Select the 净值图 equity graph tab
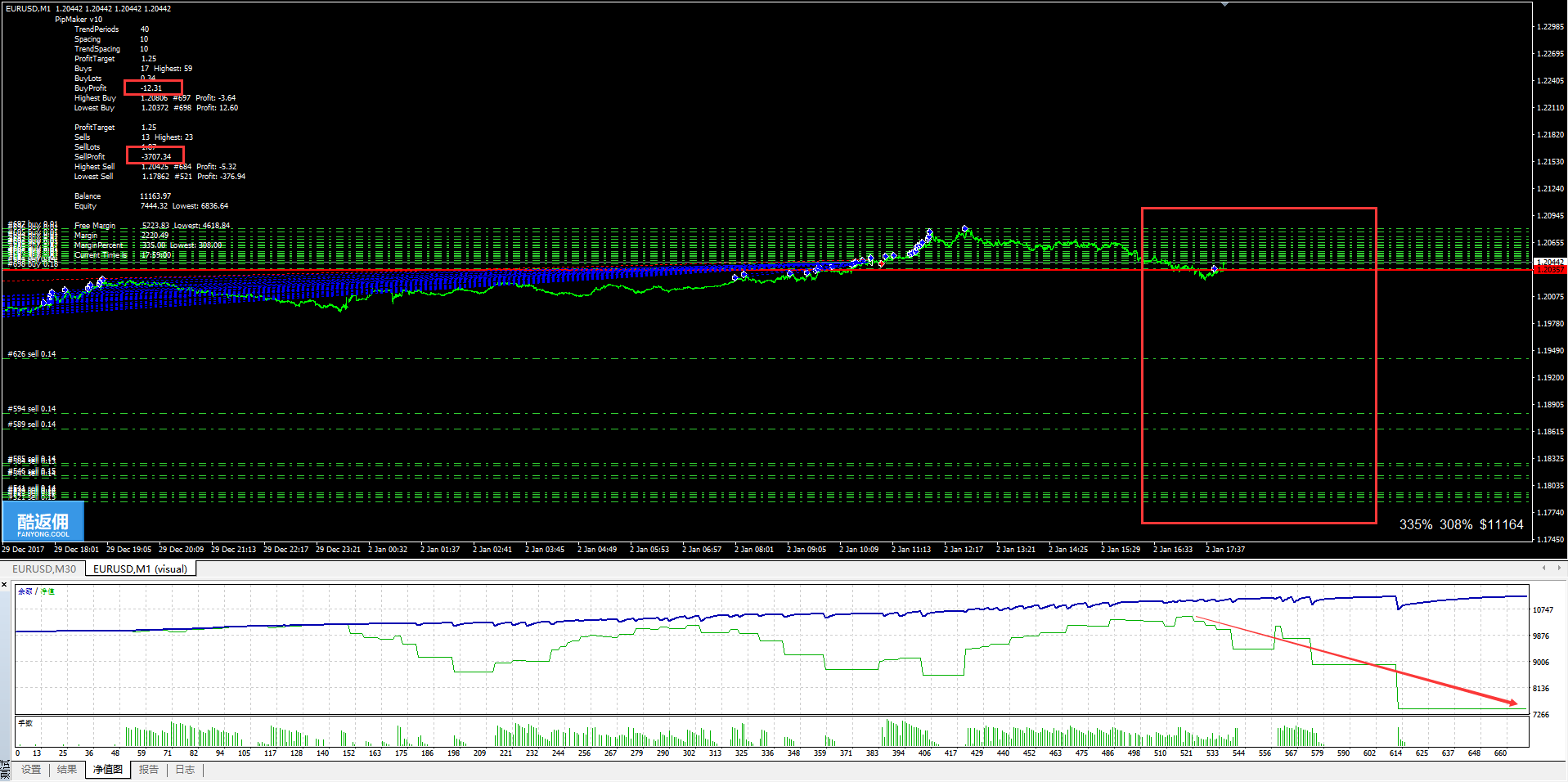 107,770
